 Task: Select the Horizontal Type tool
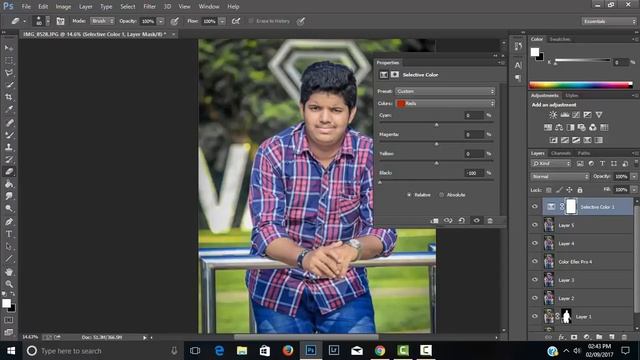click(x=9, y=234)
